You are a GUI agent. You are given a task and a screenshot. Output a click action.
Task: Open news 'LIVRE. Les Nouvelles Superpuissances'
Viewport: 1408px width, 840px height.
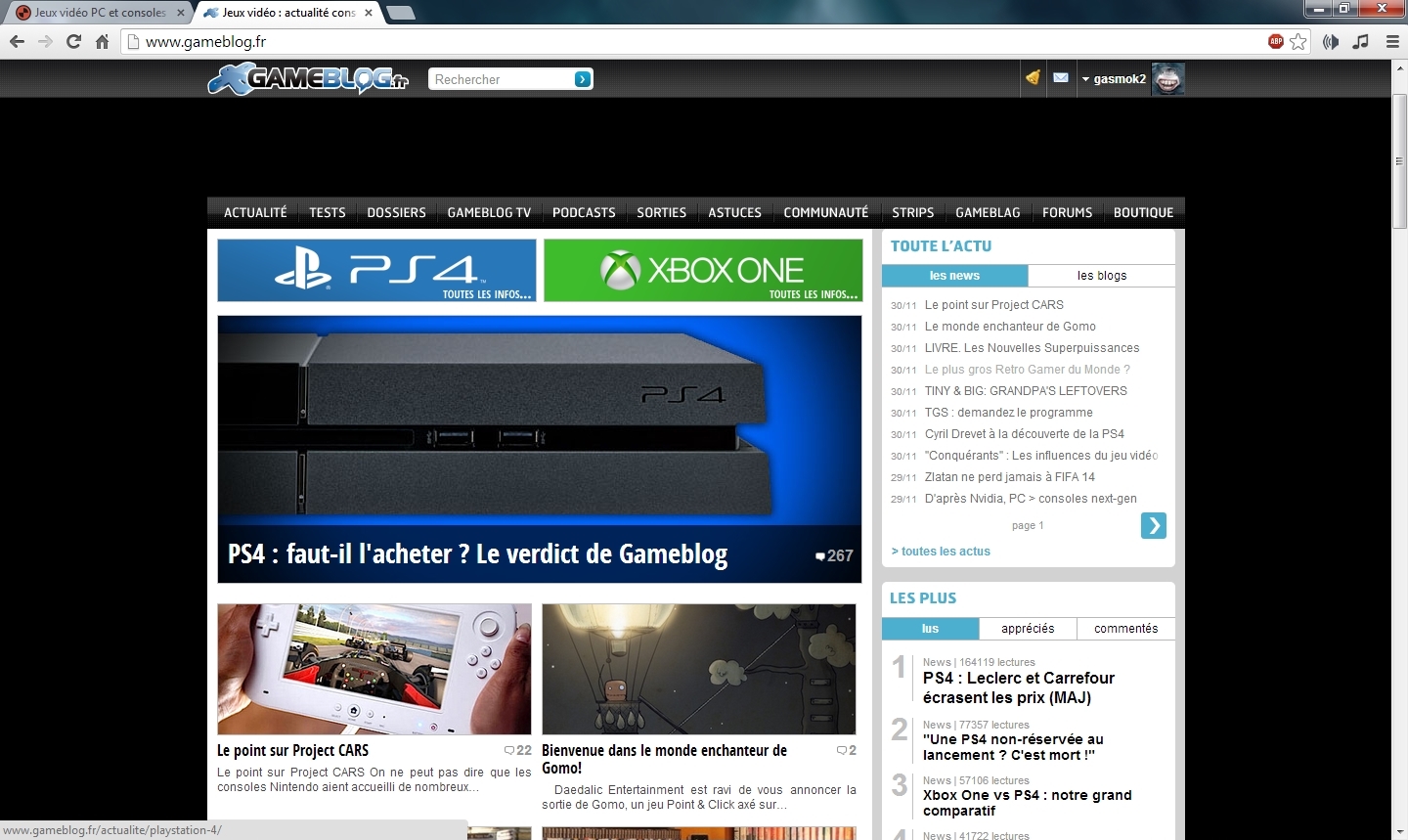click(1032, 348)
